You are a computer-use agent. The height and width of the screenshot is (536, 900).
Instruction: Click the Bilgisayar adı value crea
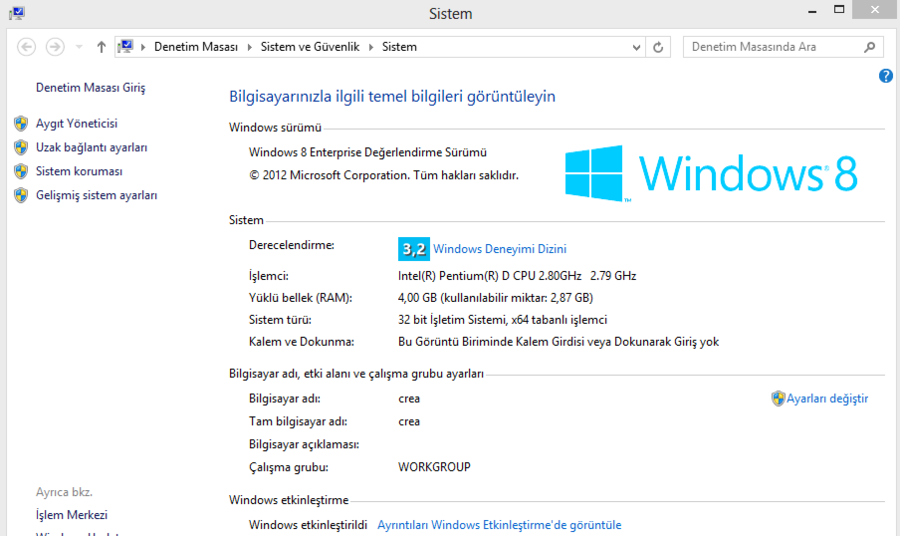pos(409,398)
